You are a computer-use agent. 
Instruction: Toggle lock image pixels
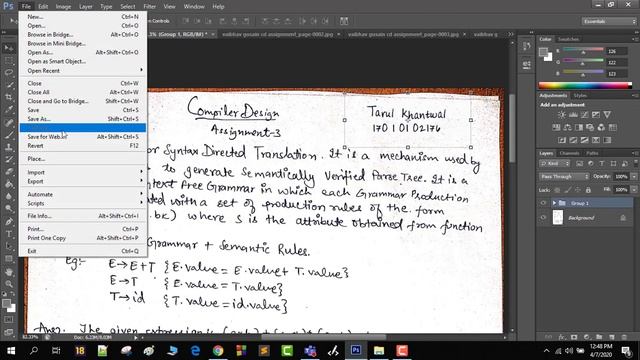pos(568,190)
